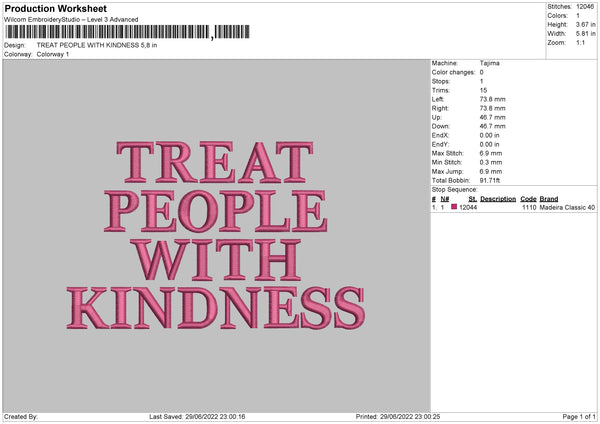Click the Trims value 15
The height and width of the screenshot is (424, 600).
coord(483,90)
